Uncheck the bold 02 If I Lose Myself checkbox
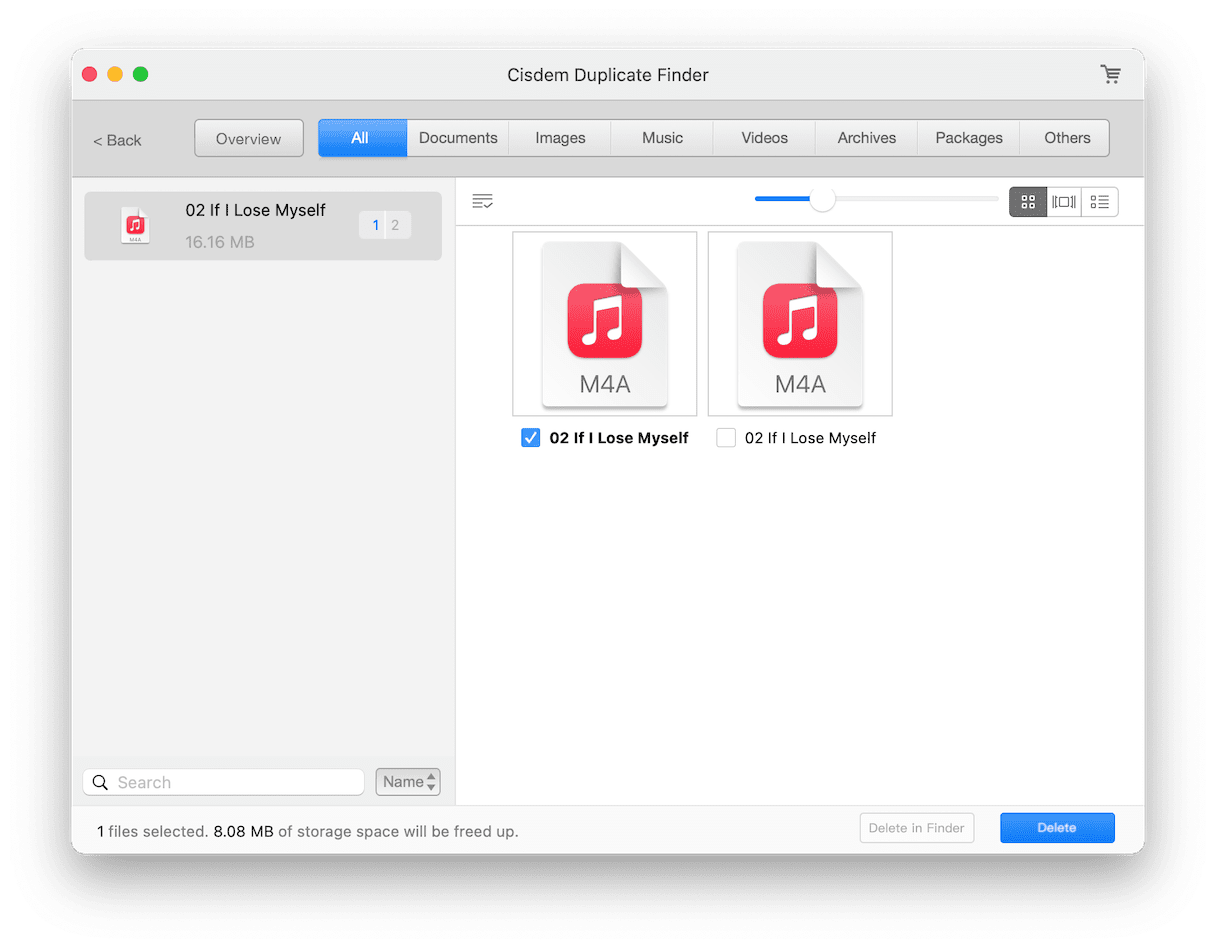Screen dimensions: 1216x948 (531, 438)
